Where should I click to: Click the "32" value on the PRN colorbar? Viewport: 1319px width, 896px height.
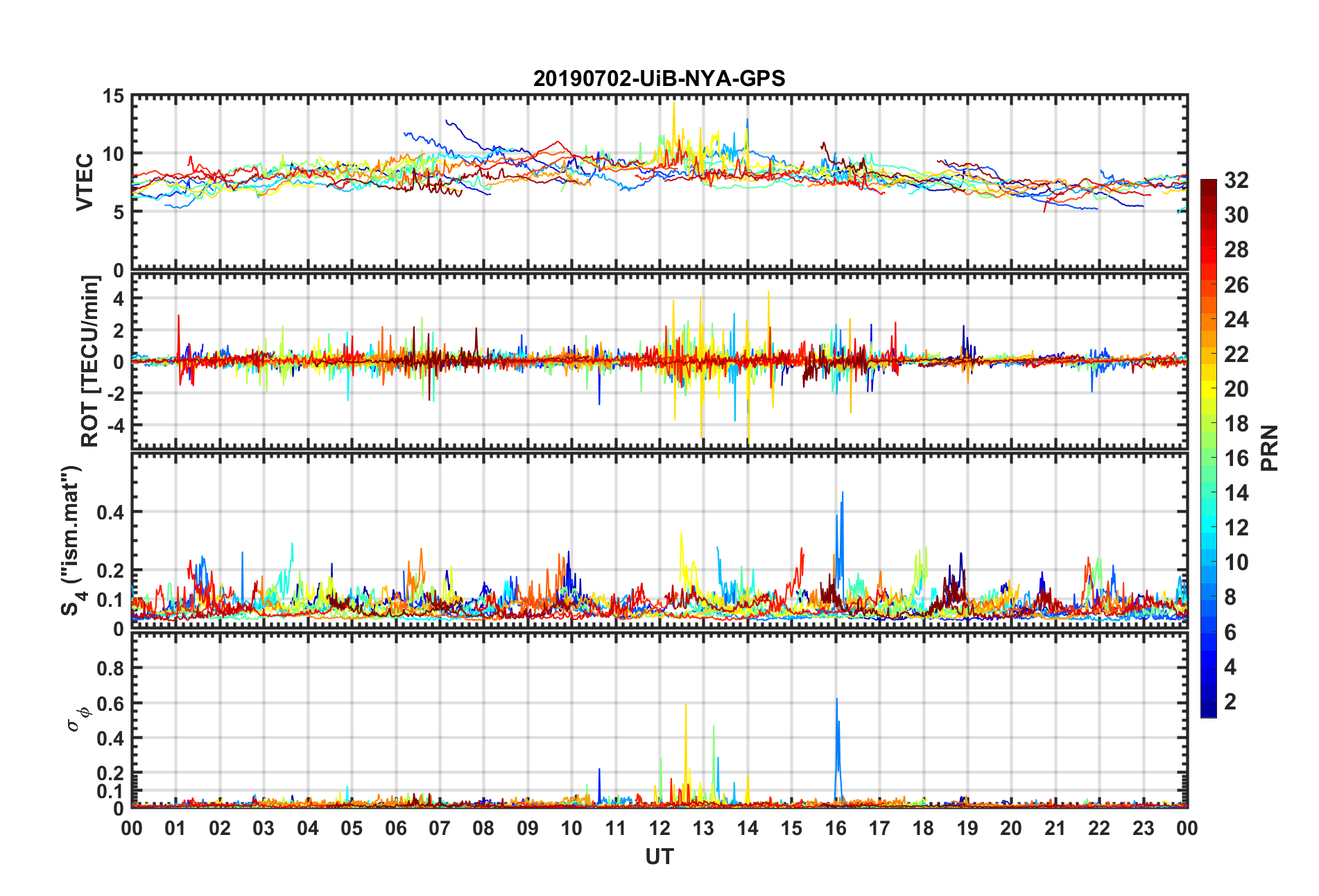[1236, 180]
